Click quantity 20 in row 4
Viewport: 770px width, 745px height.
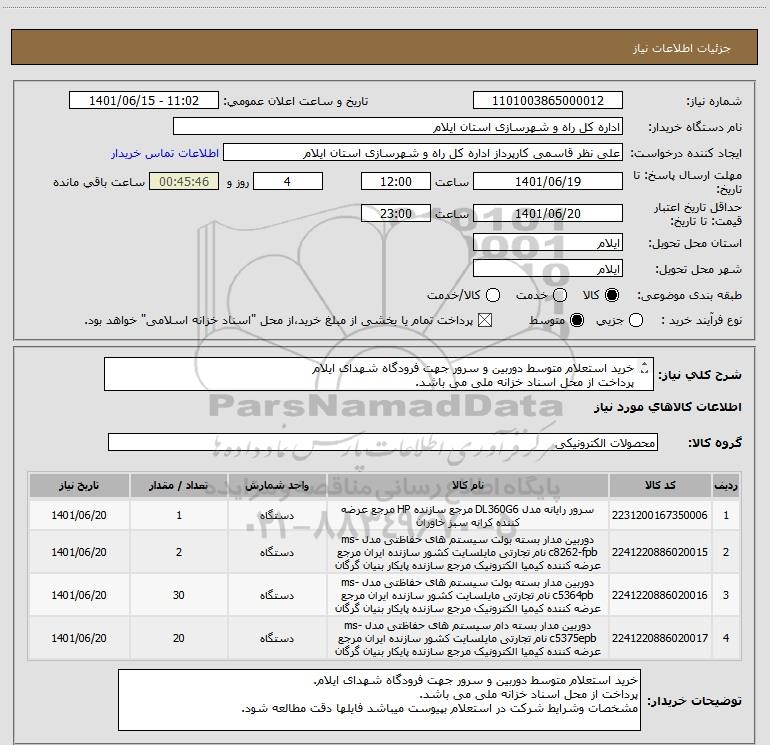pyautogui.click(x=179, y=638)
